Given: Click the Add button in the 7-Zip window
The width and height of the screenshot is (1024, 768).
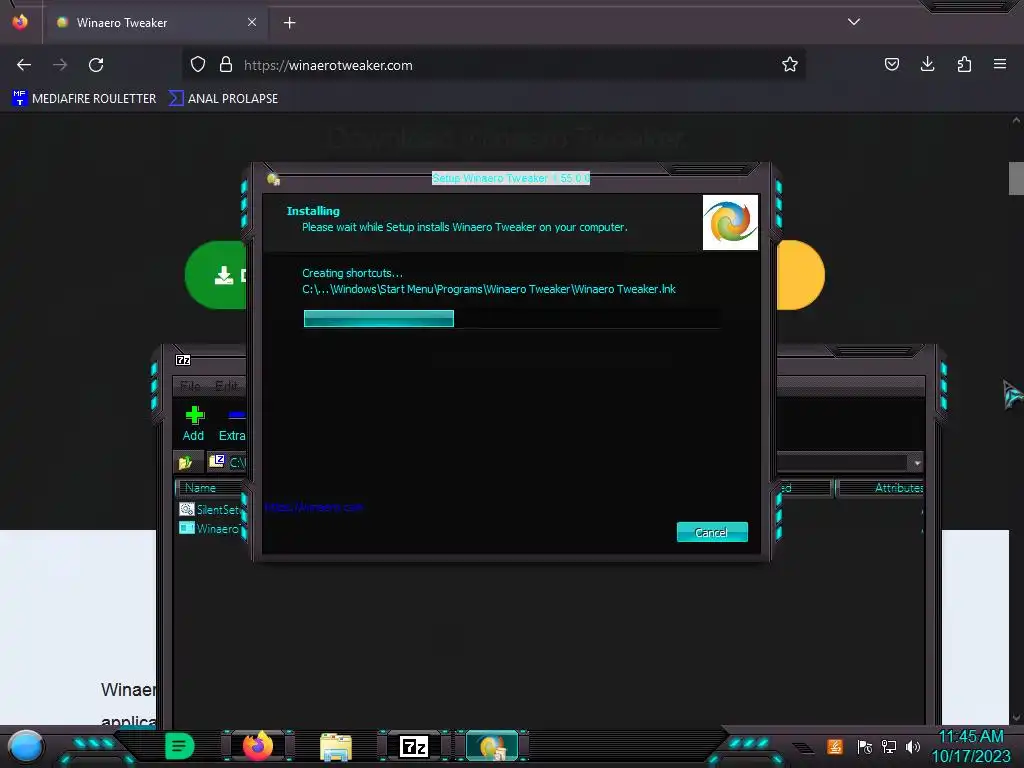Looking at the screenshot, I should coord(193,424).
